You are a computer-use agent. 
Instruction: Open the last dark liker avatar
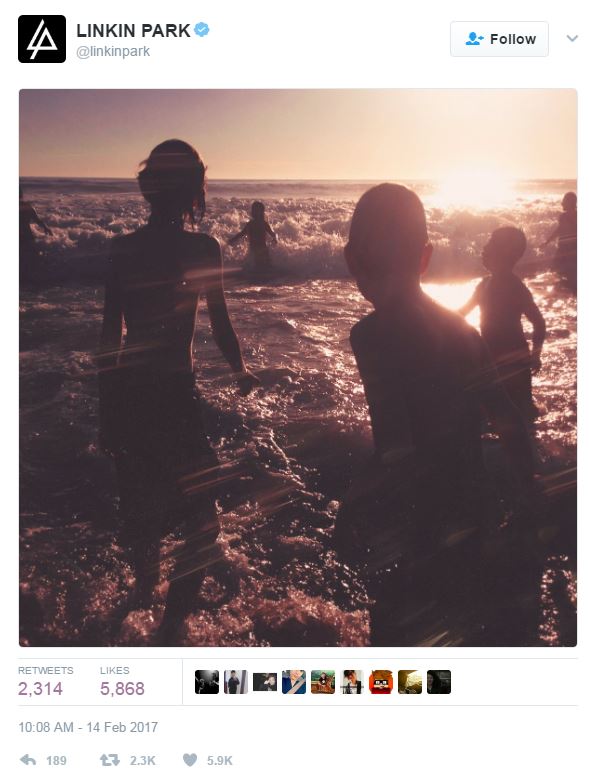click(439, 682)
